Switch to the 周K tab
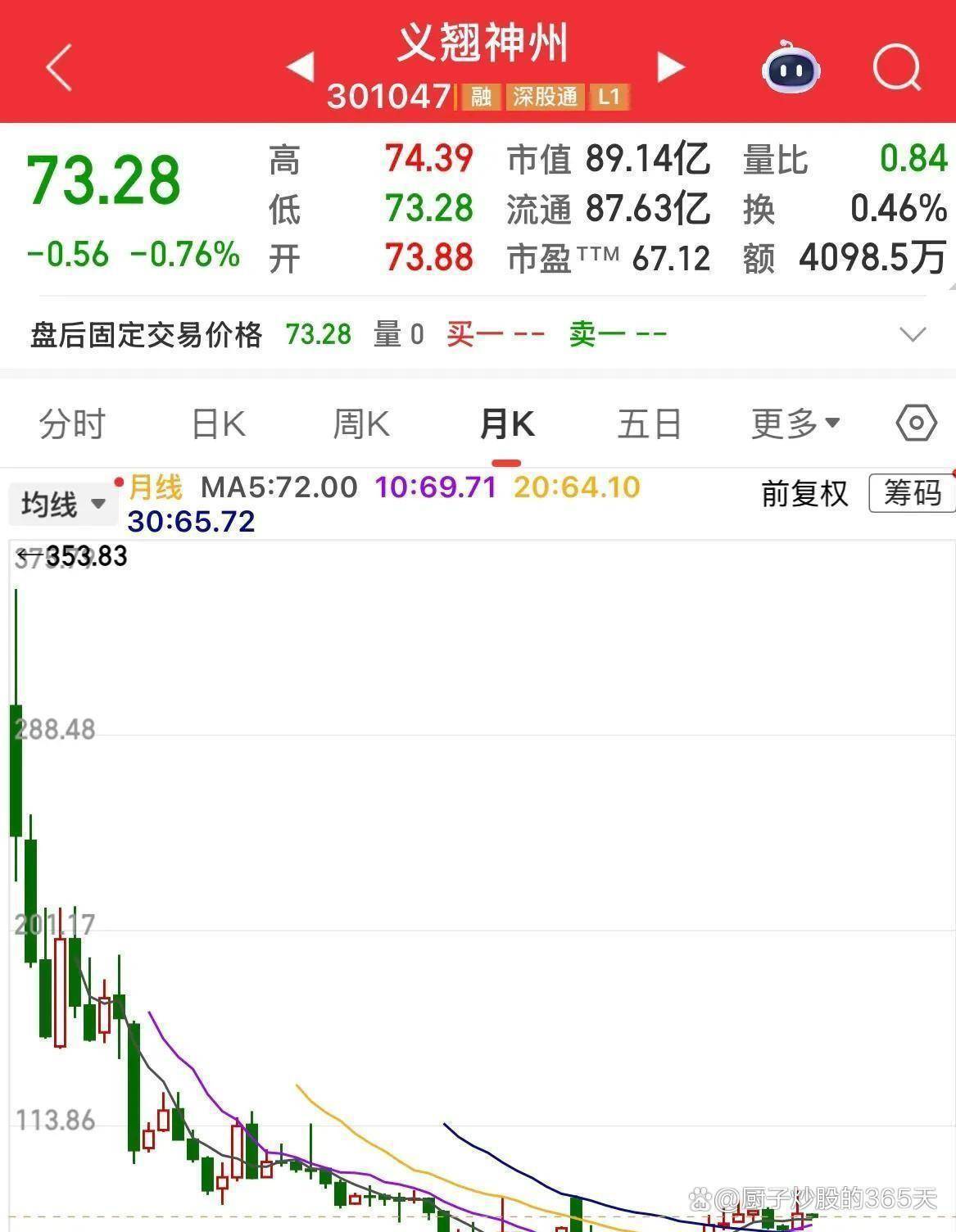This screenshot has height=1232, width=956. coord(361,424)
